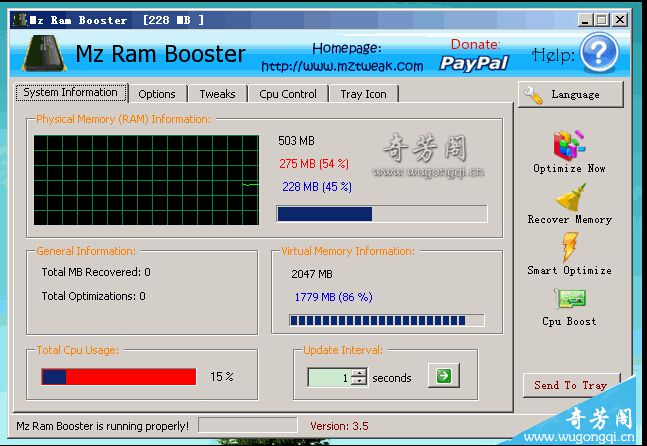Switch to the Options tab
Image resolution: width=647 pixels, height=446 pixels.
[157, 94]
